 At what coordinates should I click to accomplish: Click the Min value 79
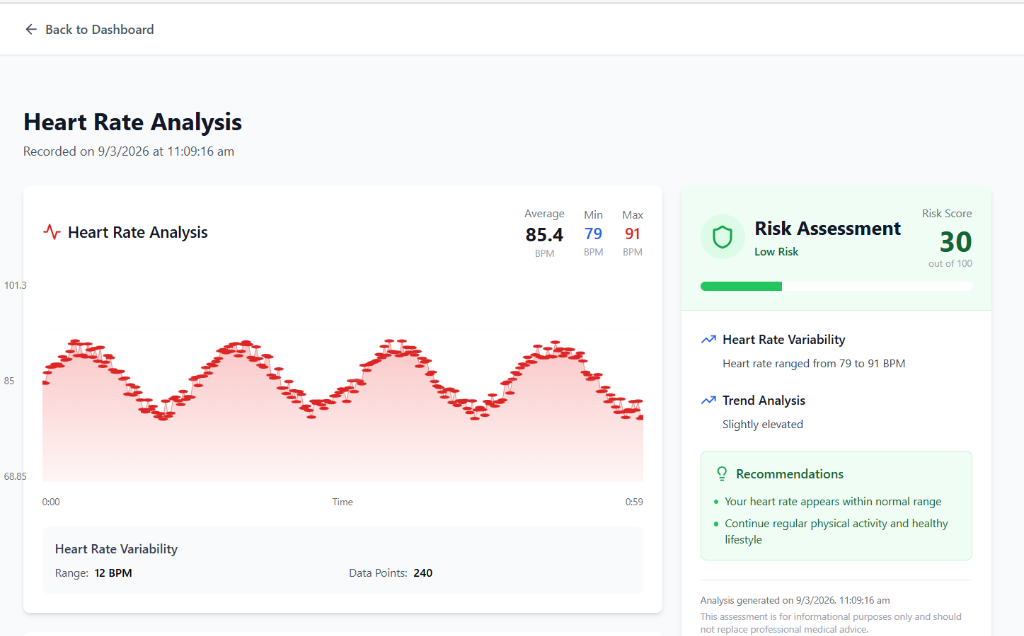593,234
